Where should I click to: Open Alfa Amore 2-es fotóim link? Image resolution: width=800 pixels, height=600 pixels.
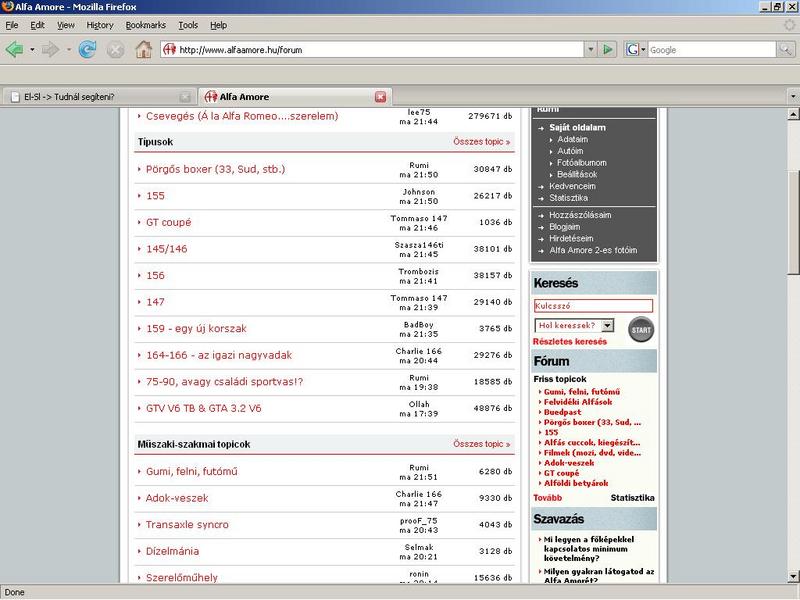(593, 251)
